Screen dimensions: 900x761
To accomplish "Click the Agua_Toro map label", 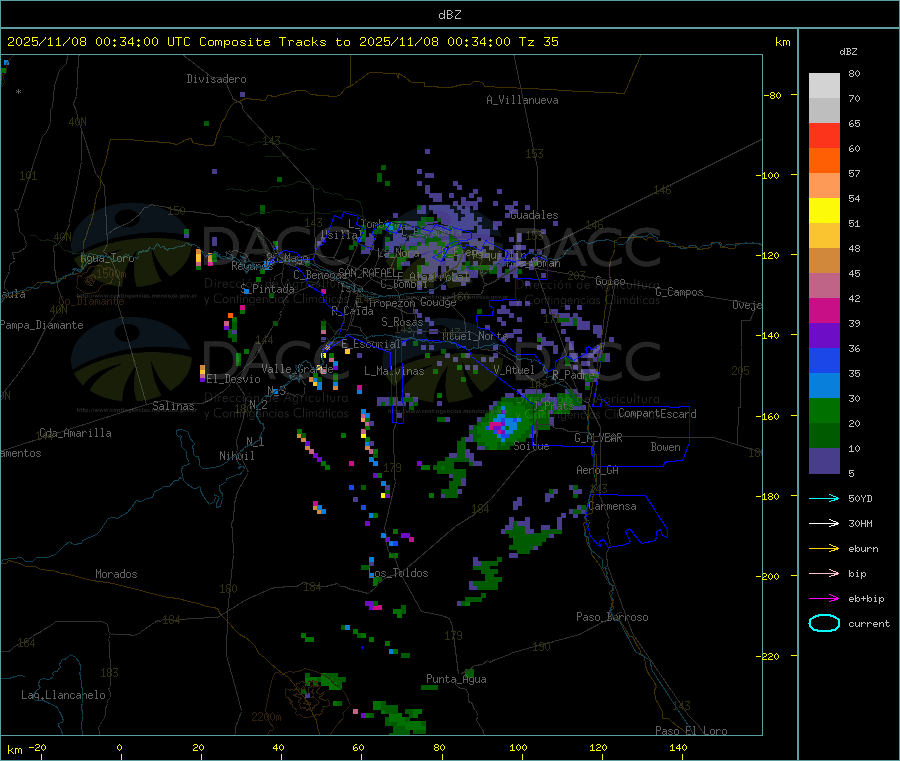I will 107,258.
